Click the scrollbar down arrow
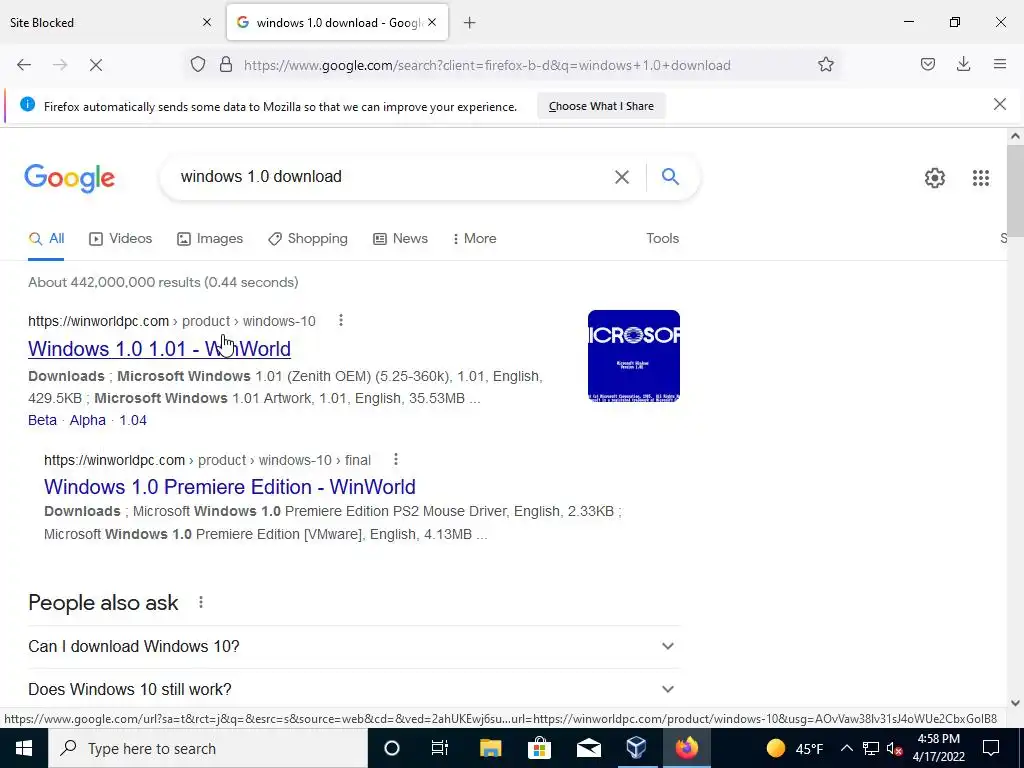Viewport: 1024px width, 768px height. 1015,703
